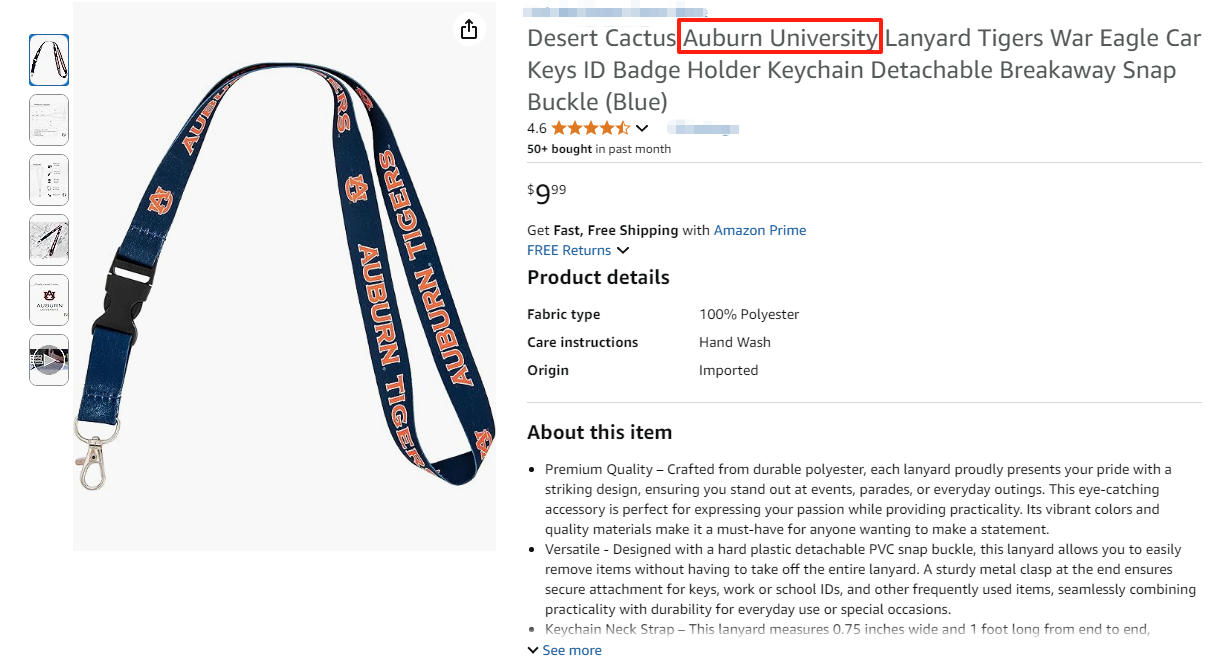
Task: Play the product video thumbnail
Action: coord(49,360)
